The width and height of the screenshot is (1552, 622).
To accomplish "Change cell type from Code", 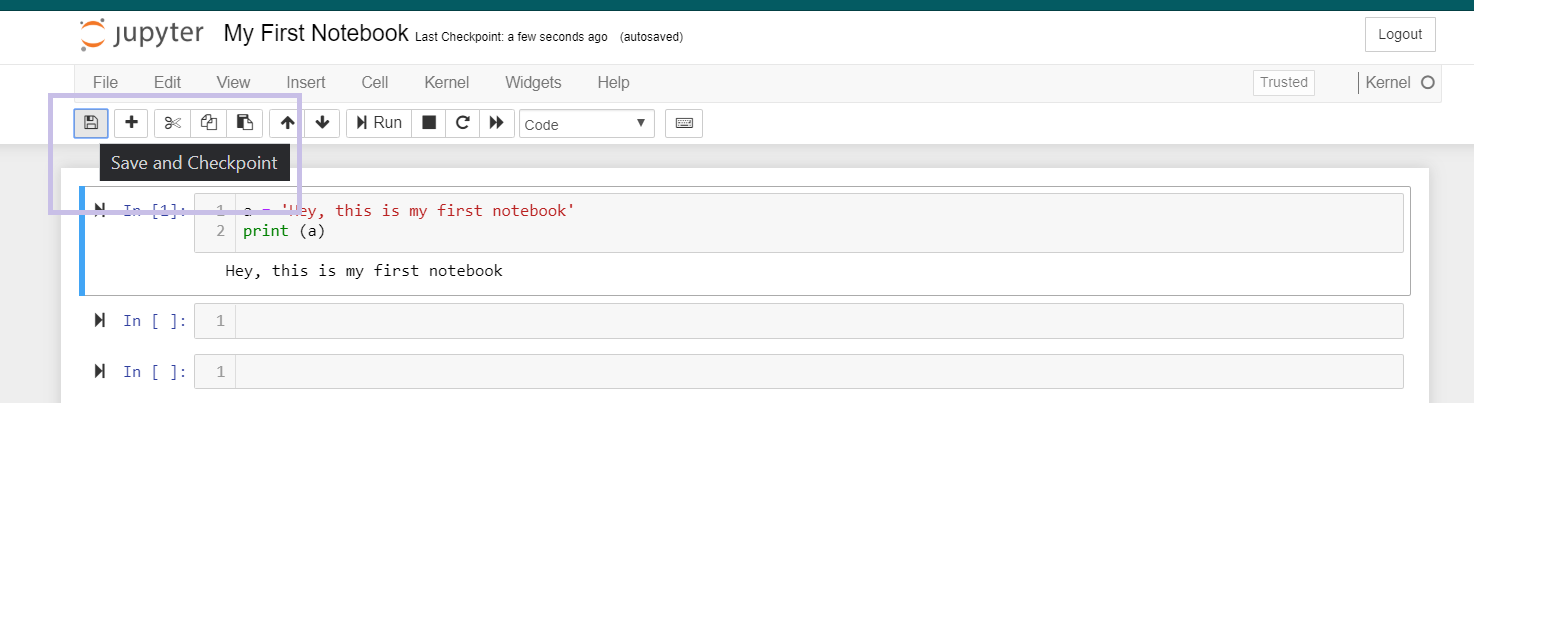I will tap(586, 124).
